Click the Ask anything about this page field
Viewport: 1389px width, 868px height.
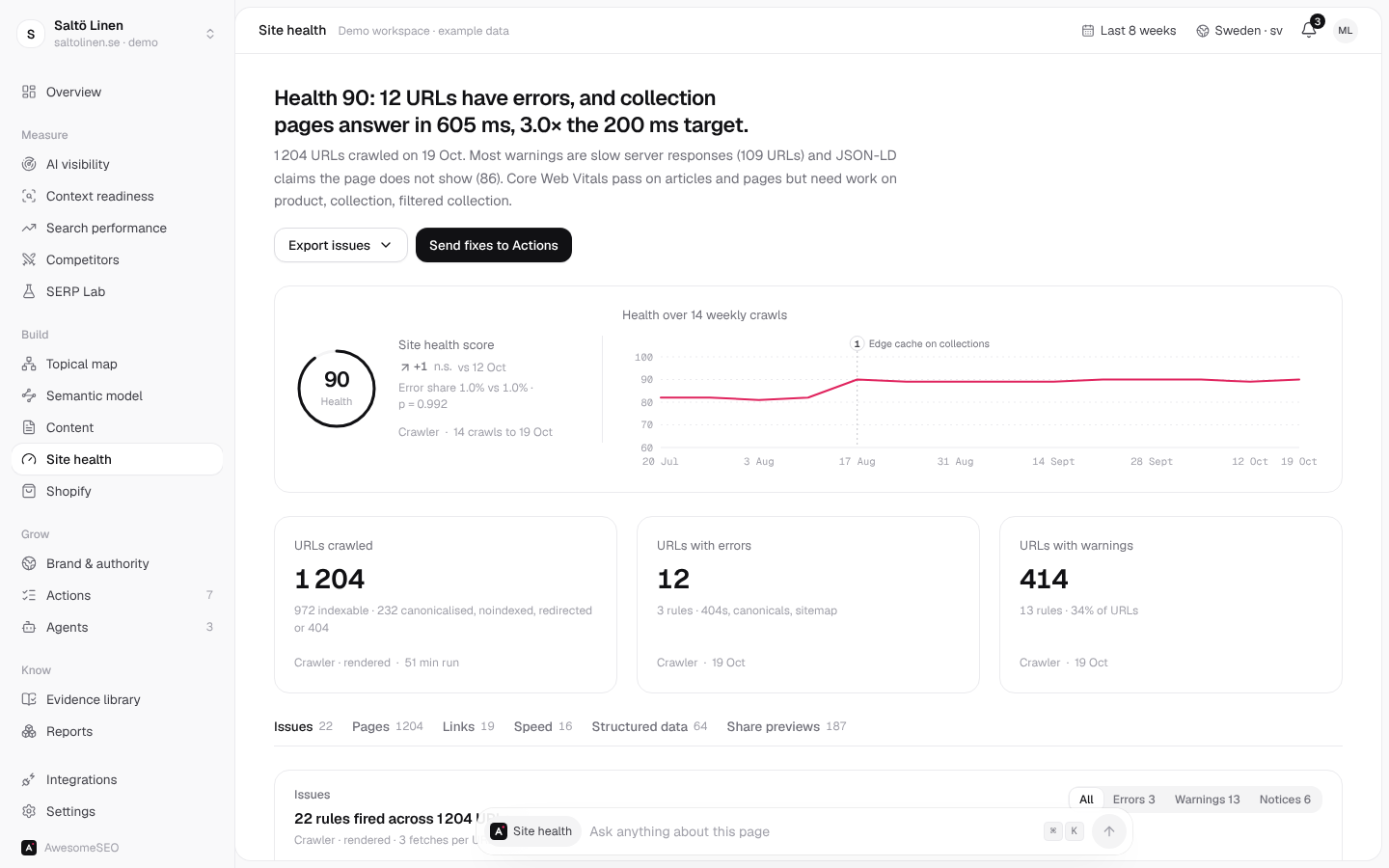(x=810, y=831)
